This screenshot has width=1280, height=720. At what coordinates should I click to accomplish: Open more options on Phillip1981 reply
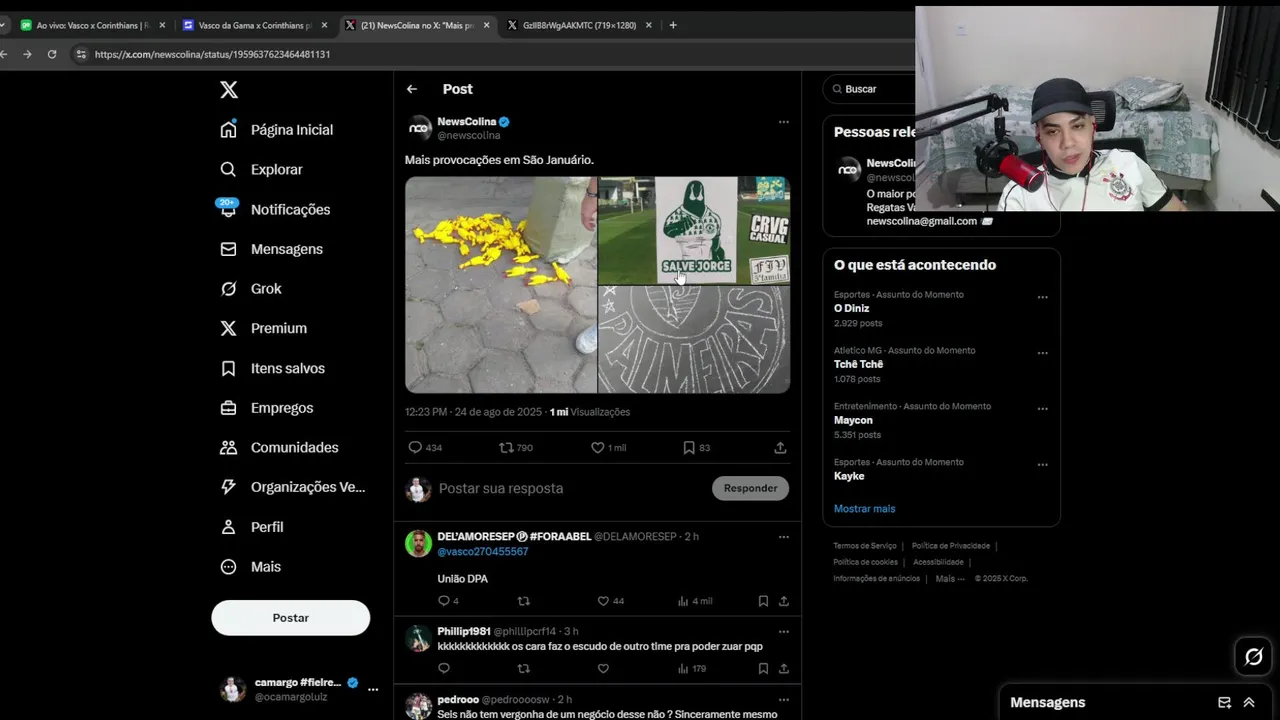coord(784,632)
